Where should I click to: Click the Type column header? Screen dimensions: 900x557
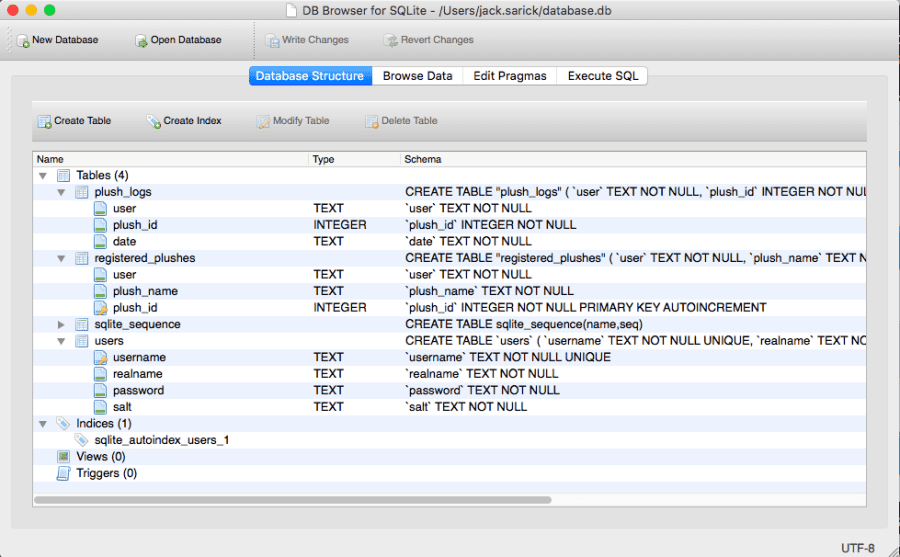(354, 160)
